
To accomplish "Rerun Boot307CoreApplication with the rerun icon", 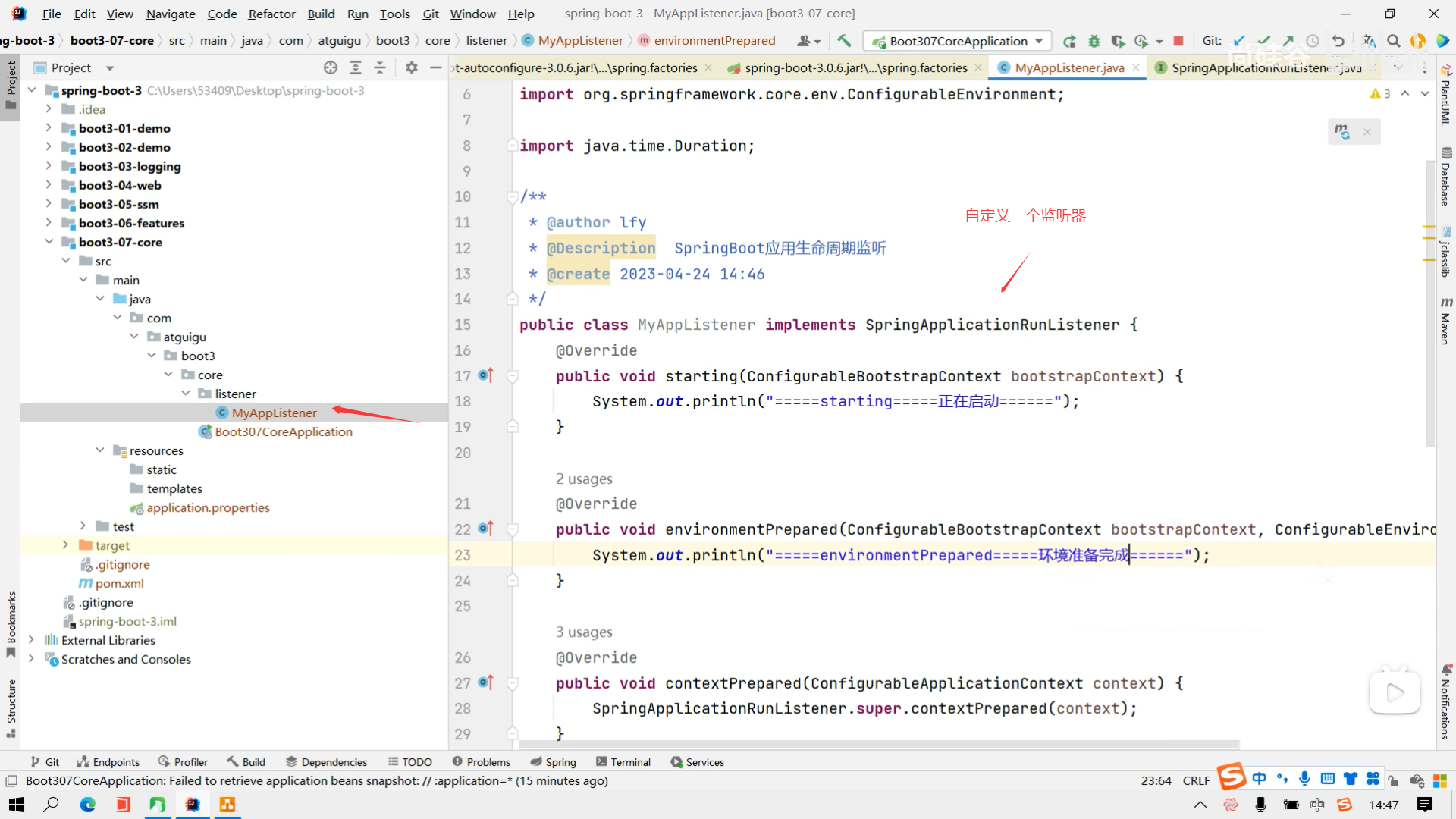I will tap(1069, 41).
